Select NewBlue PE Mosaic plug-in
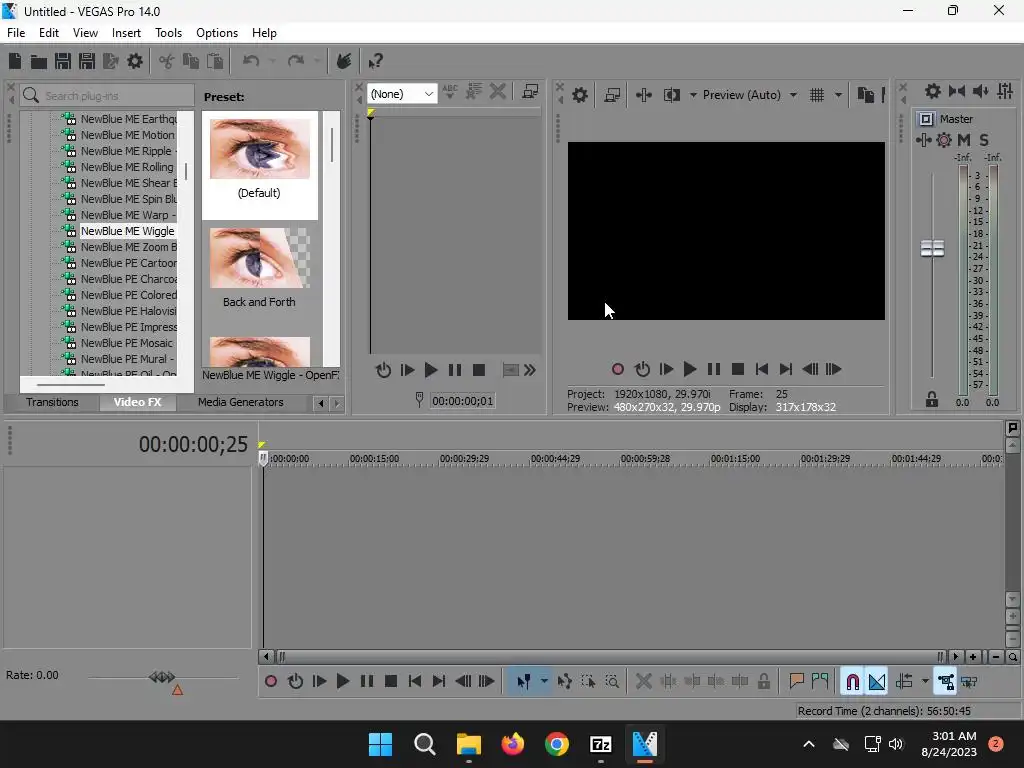This screenshot has height=768, width=1024. (x=127, y=343)
